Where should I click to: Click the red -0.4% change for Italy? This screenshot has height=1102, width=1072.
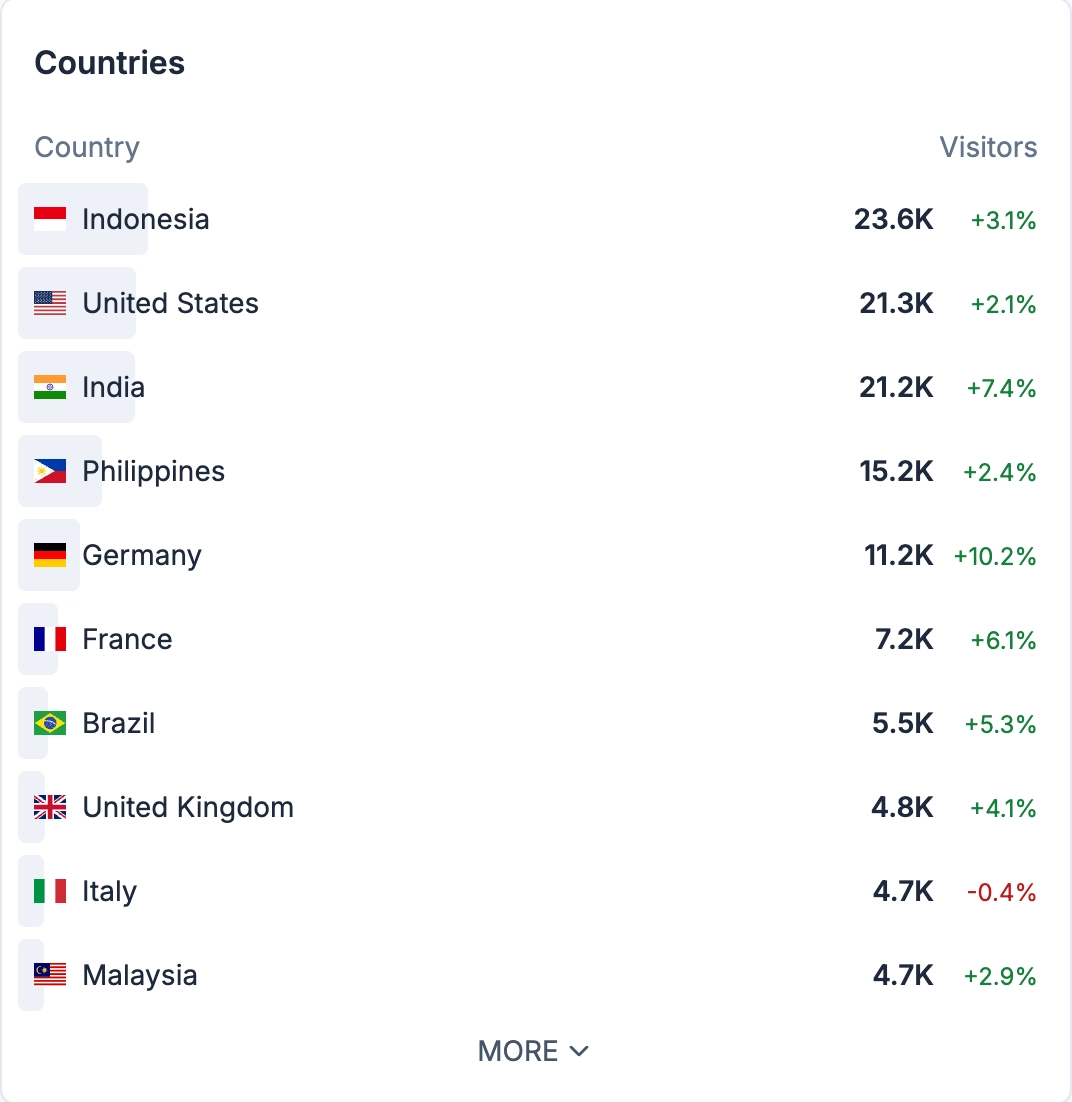tap(1002, 891)
